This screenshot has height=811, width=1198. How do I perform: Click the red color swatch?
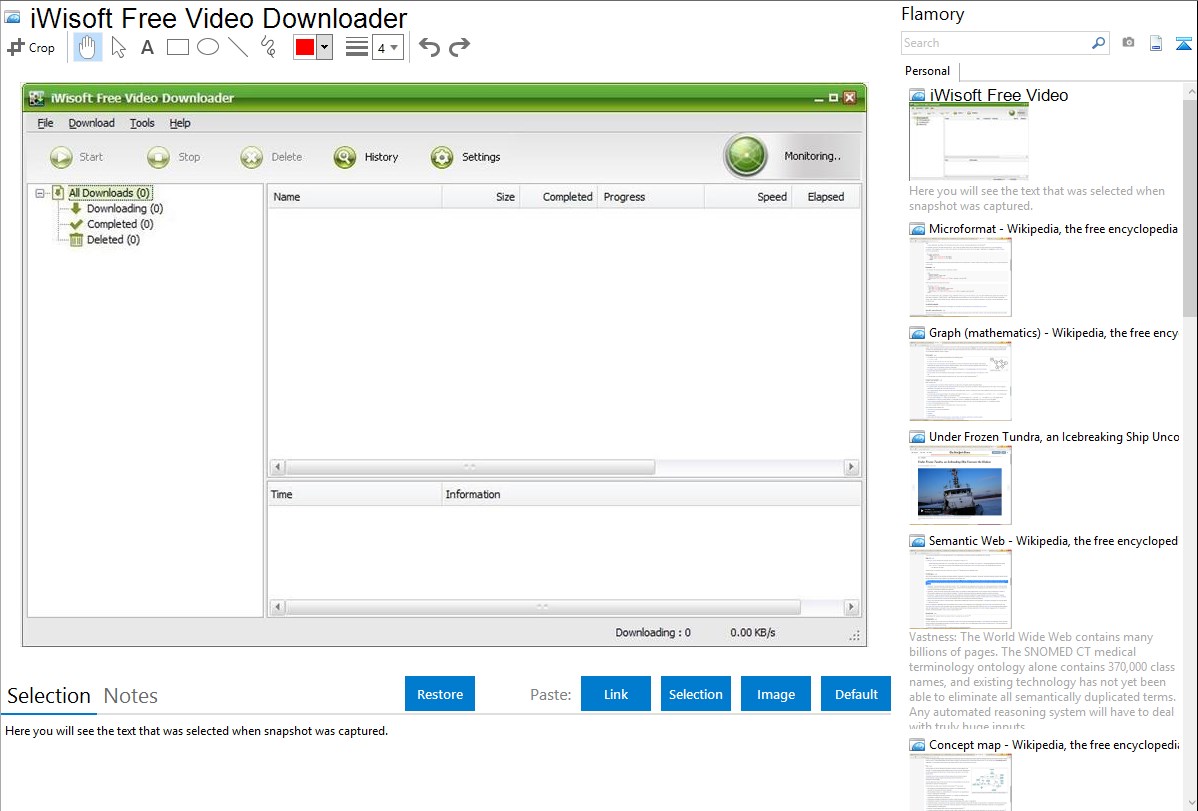click(305, 47)
